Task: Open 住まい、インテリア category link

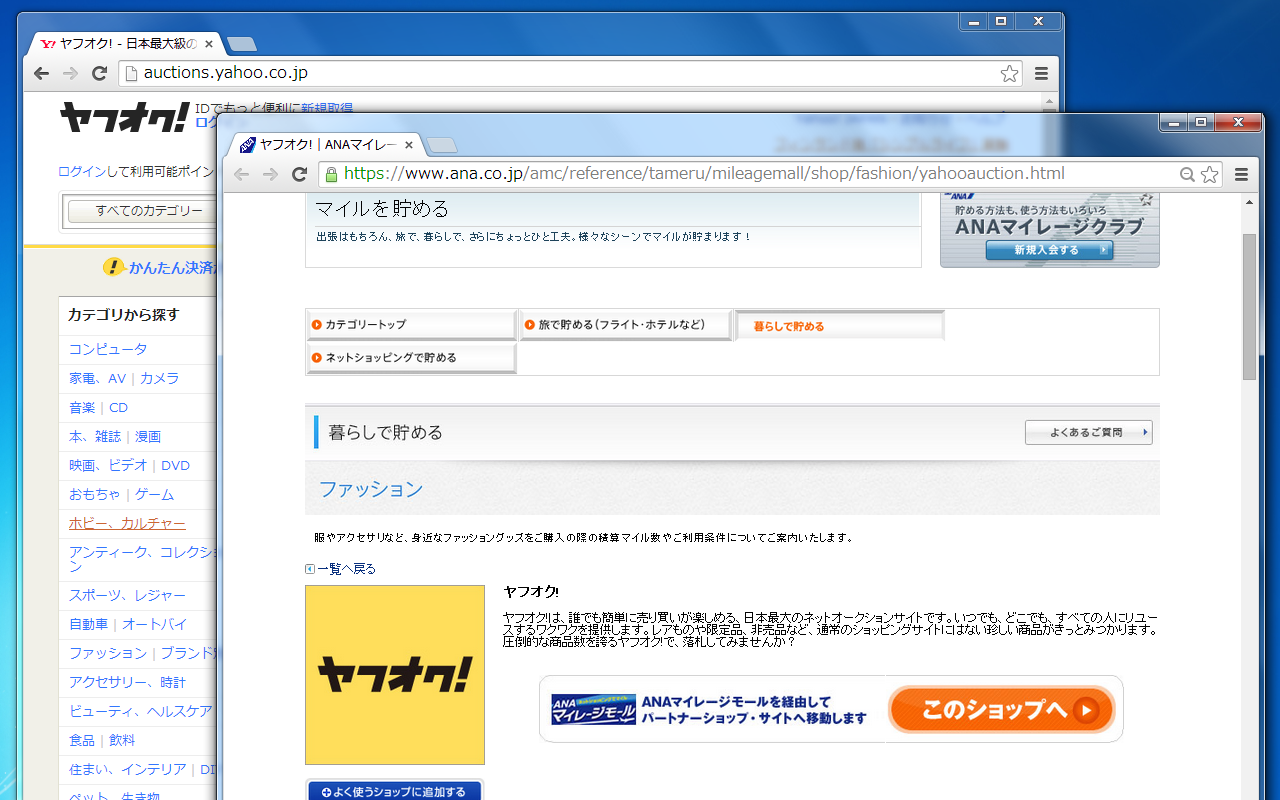Action: coord(127,769)
